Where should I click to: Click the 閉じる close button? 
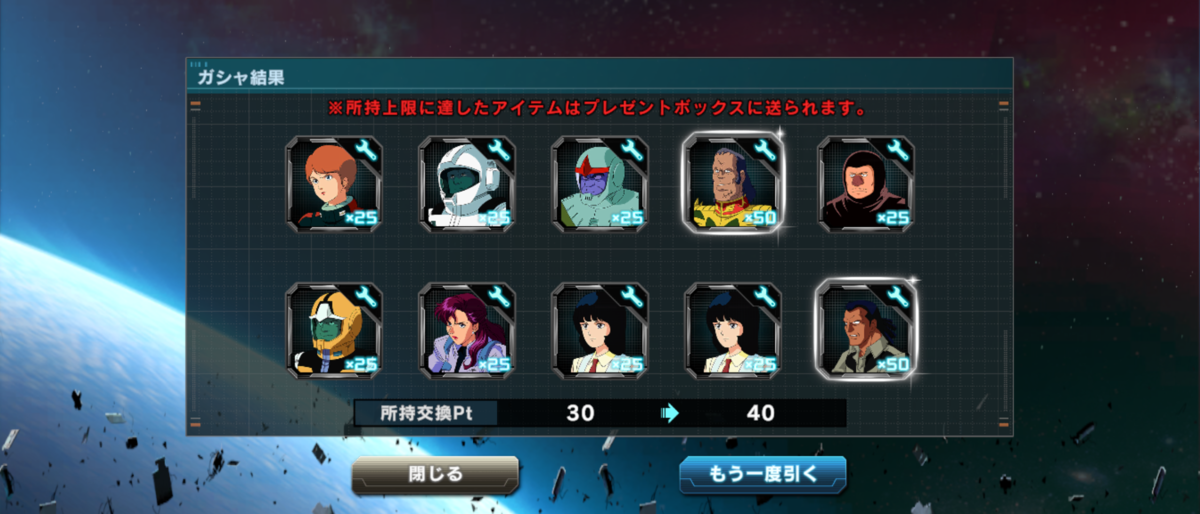point(435,474)
